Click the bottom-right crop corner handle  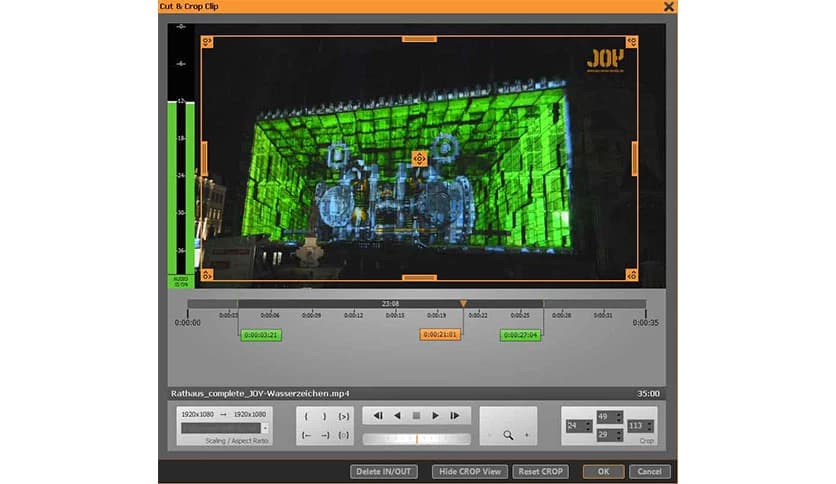point(632,275)
